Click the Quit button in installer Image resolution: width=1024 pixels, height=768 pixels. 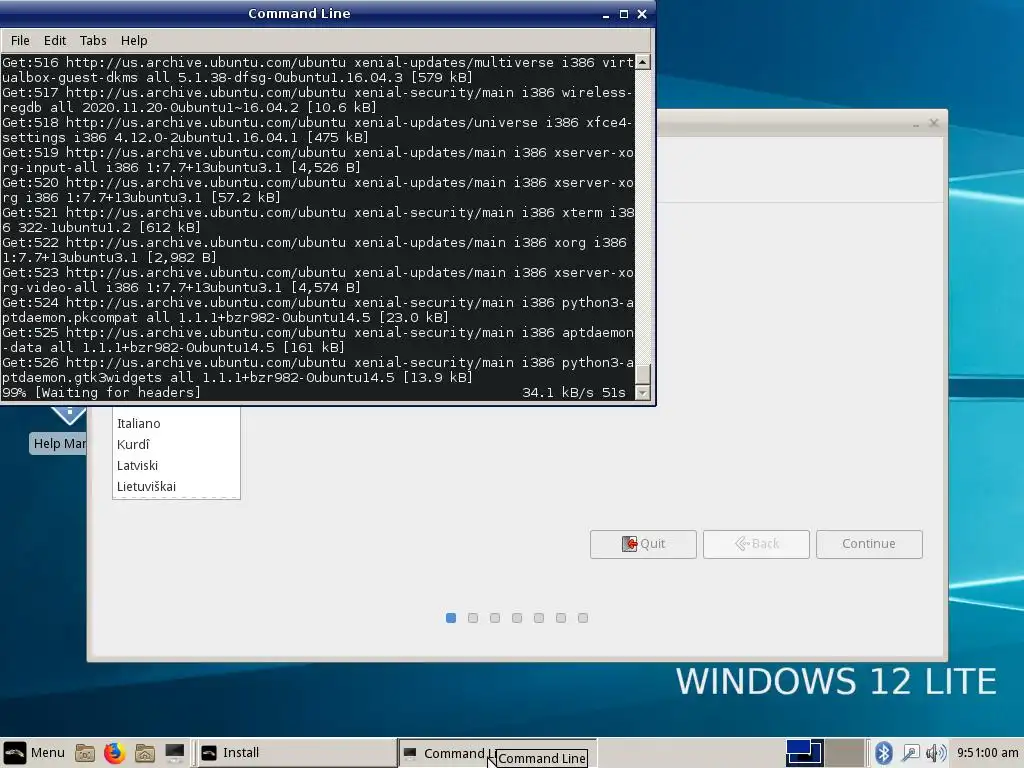pos(643,544)
